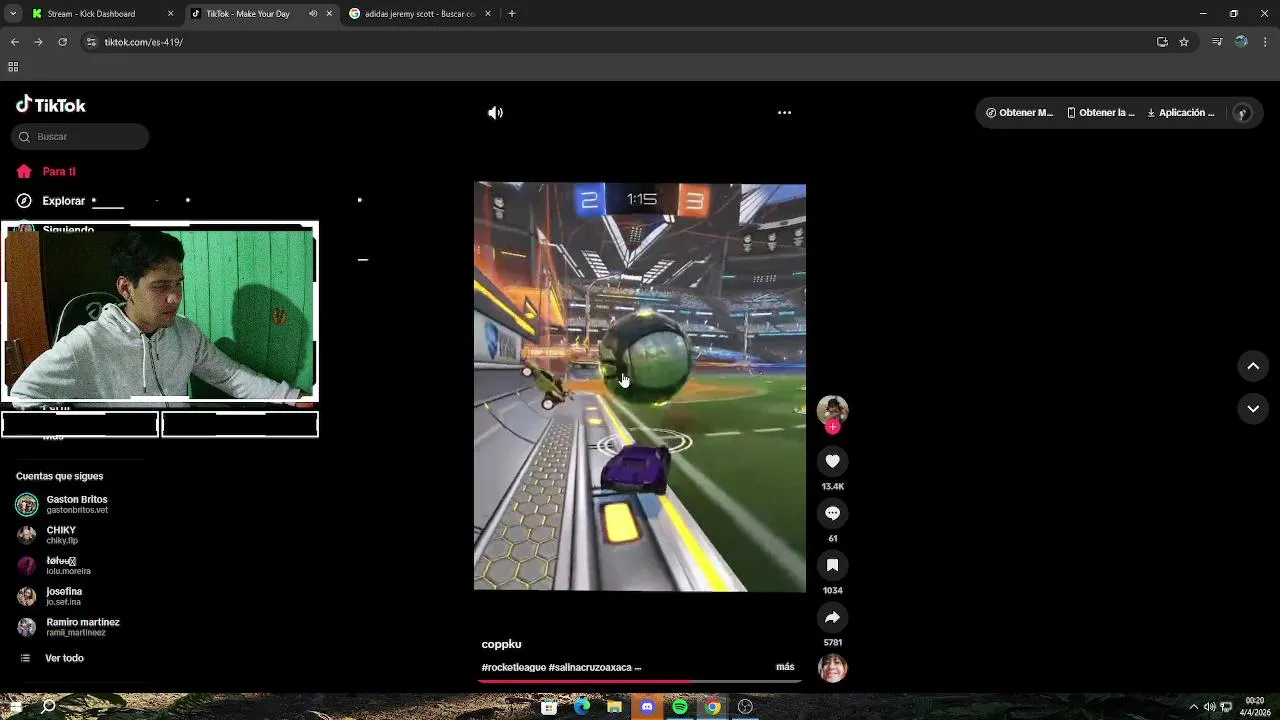1280x720 pixels.
Task: Follow the creator with red plus badge
Action: point(832,427)
